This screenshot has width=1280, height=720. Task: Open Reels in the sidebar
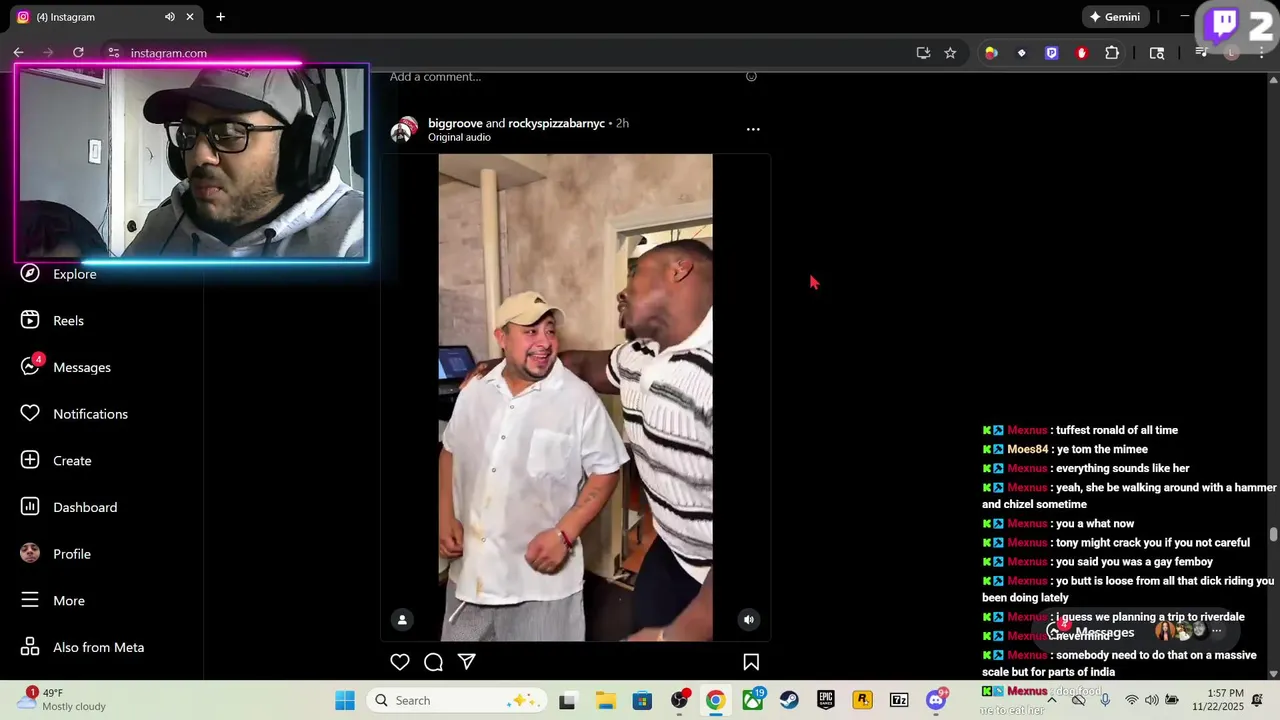point(53,321)
